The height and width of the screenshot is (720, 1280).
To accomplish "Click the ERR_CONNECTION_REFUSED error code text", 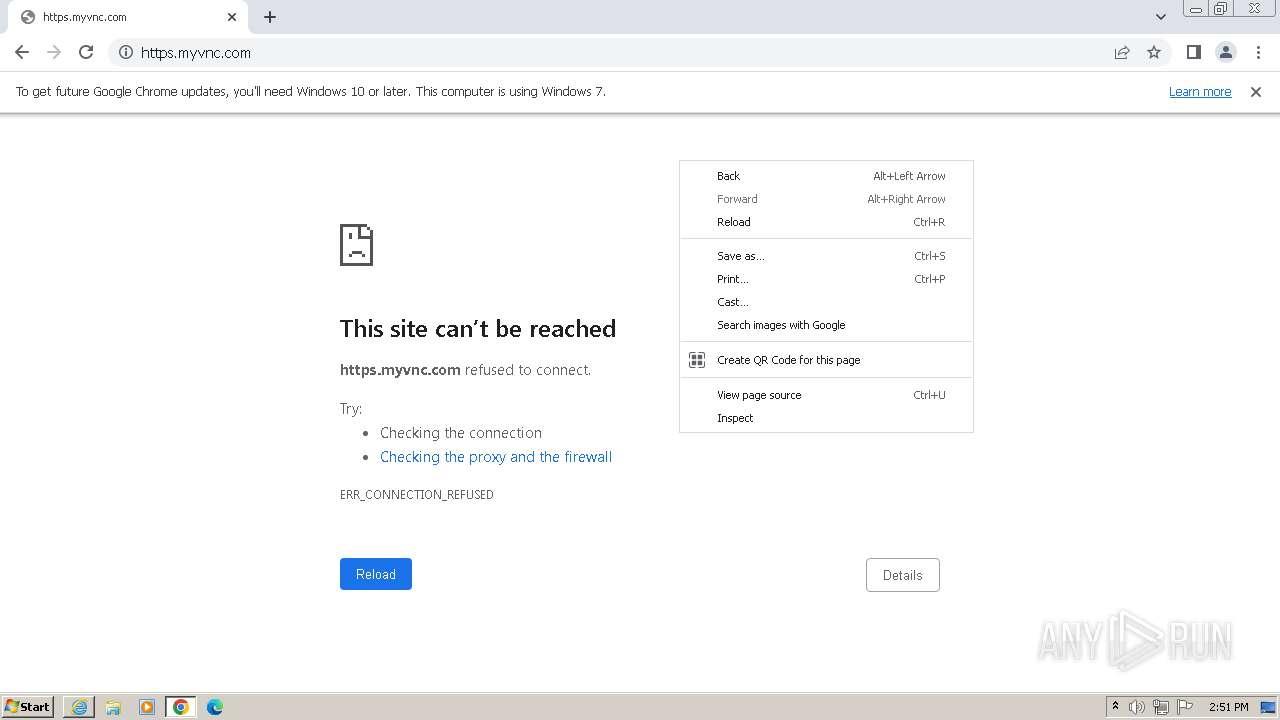I will click(417, 495).
